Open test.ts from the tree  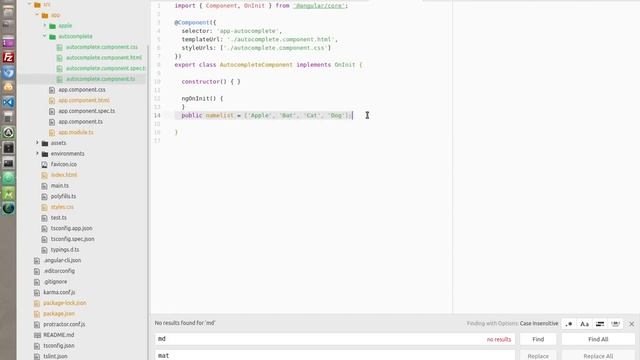[x=58, y=218]
